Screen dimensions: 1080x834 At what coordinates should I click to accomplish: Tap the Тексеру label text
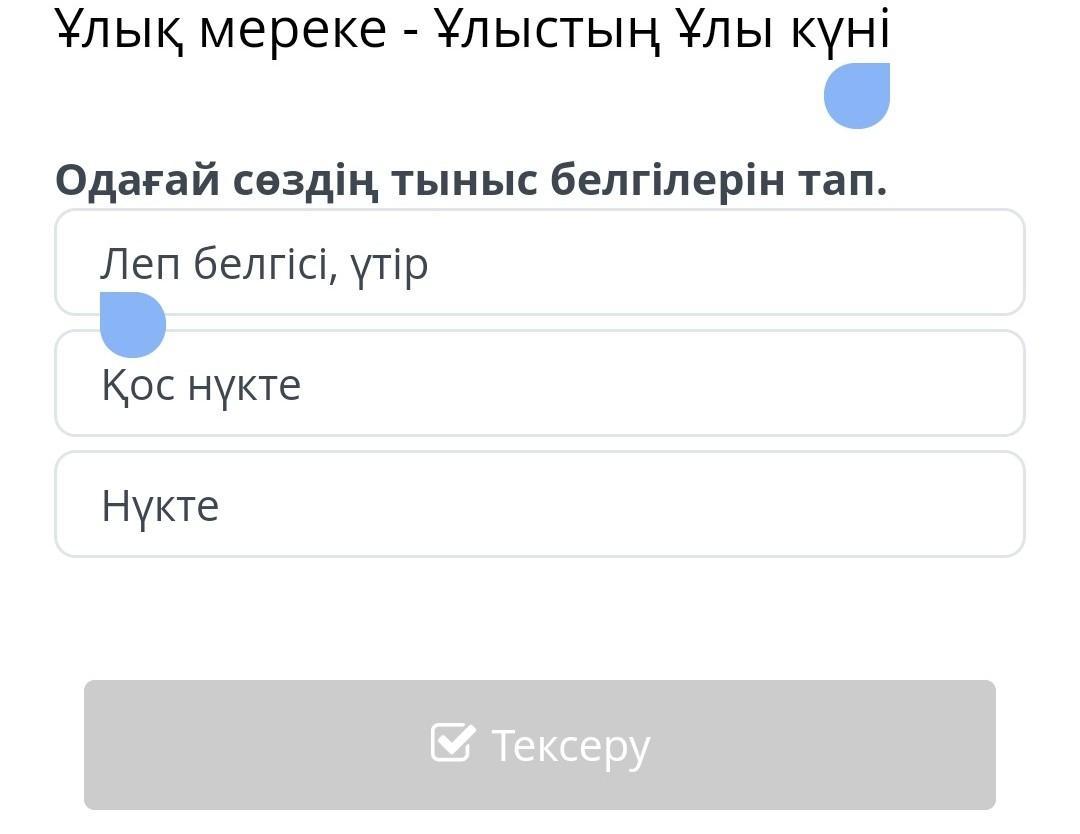(570, 746)
